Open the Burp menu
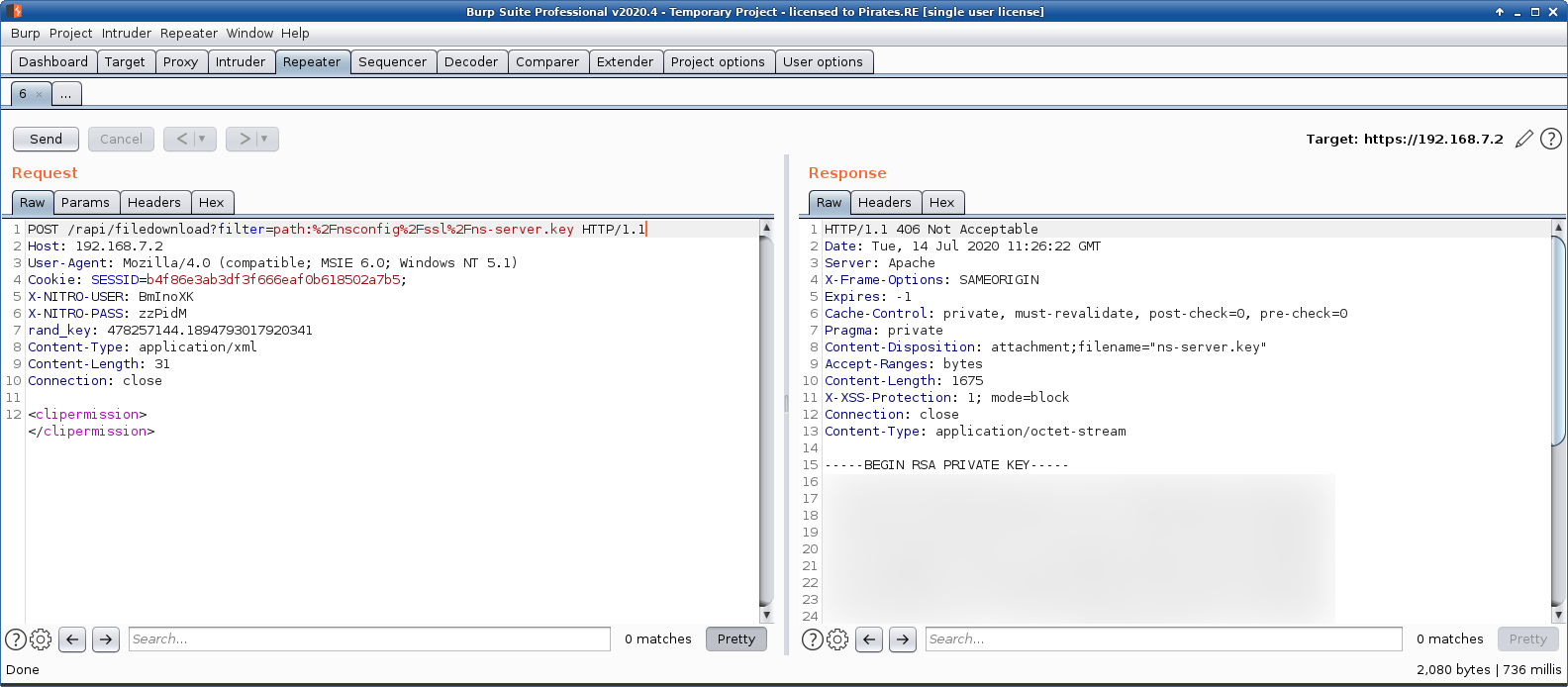This screenshot has width=1568, height=687. pos(26,33)
